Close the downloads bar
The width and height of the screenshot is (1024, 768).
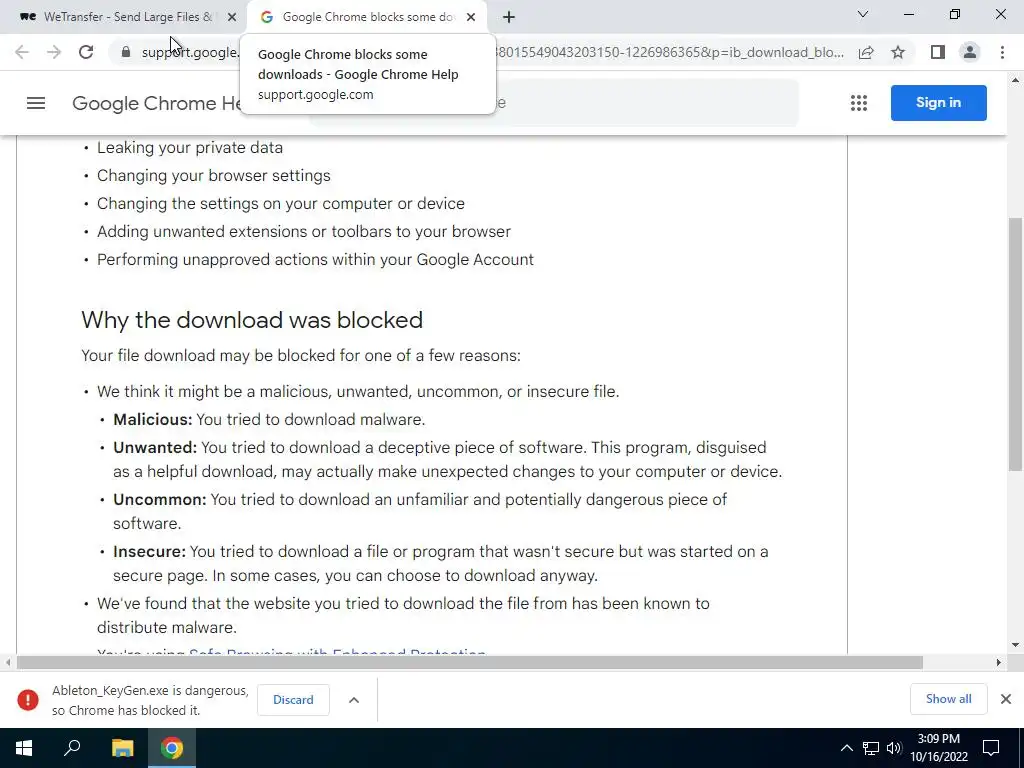point(1006,699)
